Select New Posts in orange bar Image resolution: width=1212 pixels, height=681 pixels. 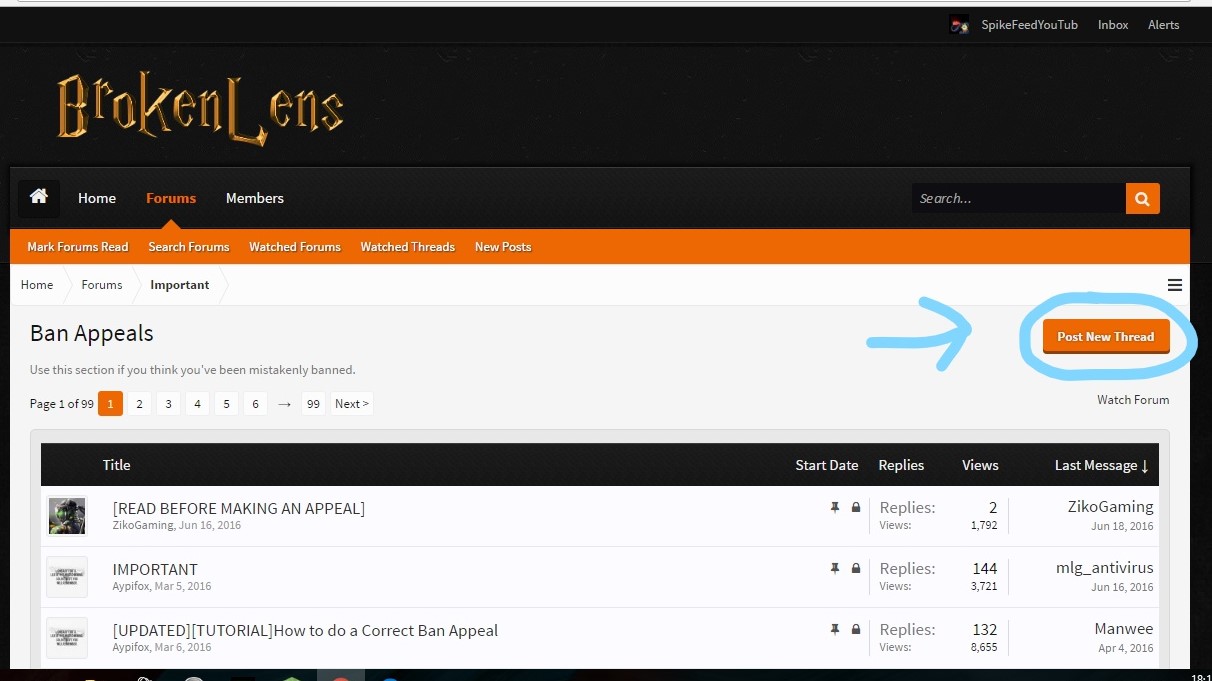503,247
